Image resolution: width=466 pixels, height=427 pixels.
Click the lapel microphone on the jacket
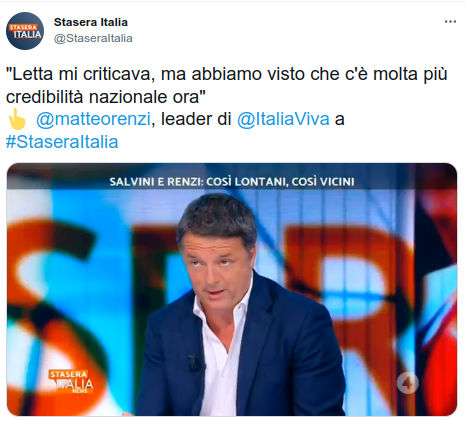tap(195, 364)
